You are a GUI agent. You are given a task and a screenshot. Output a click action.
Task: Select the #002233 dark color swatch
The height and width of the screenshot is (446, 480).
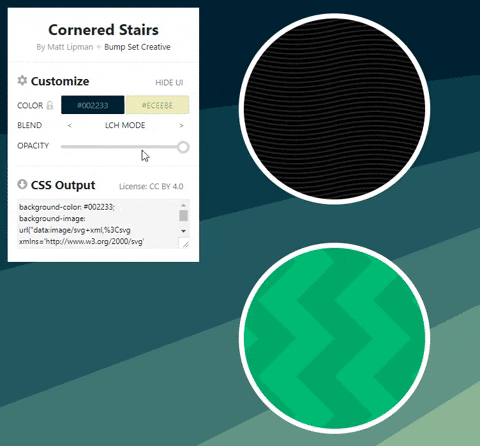coord(93,105)
